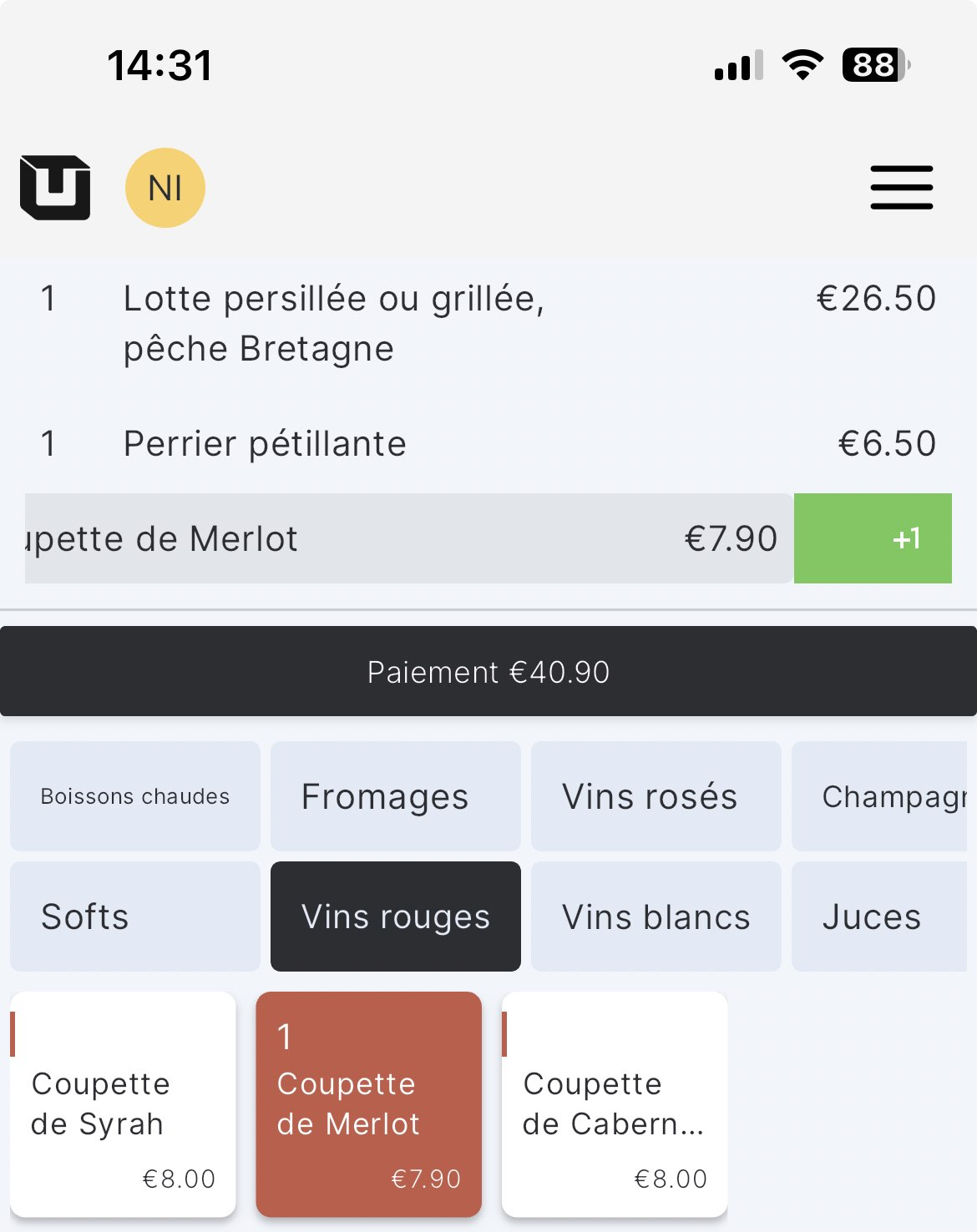The height and width of the screenshot is (1232, 977).
Task: Tap the Wi-Fi status icon
Action: click(802, 65)
